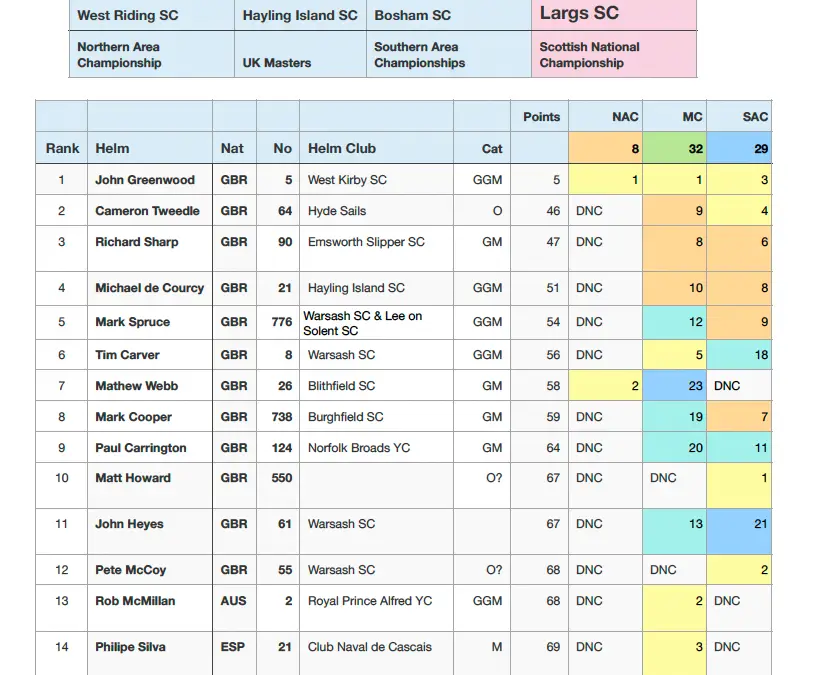This screenshot has height=675, width=813.
Task: Select helm name Mark Spruce
Action: point(132,322)
